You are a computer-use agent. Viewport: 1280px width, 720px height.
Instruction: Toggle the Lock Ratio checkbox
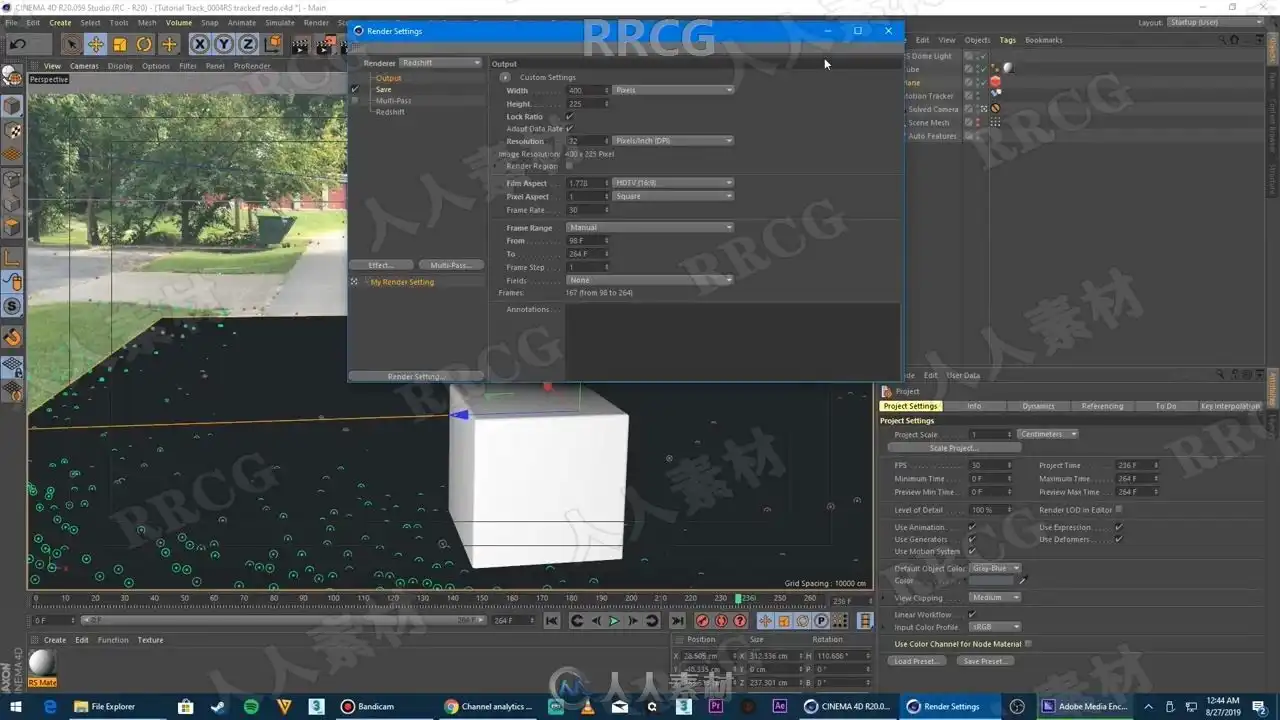coord(570,116)
